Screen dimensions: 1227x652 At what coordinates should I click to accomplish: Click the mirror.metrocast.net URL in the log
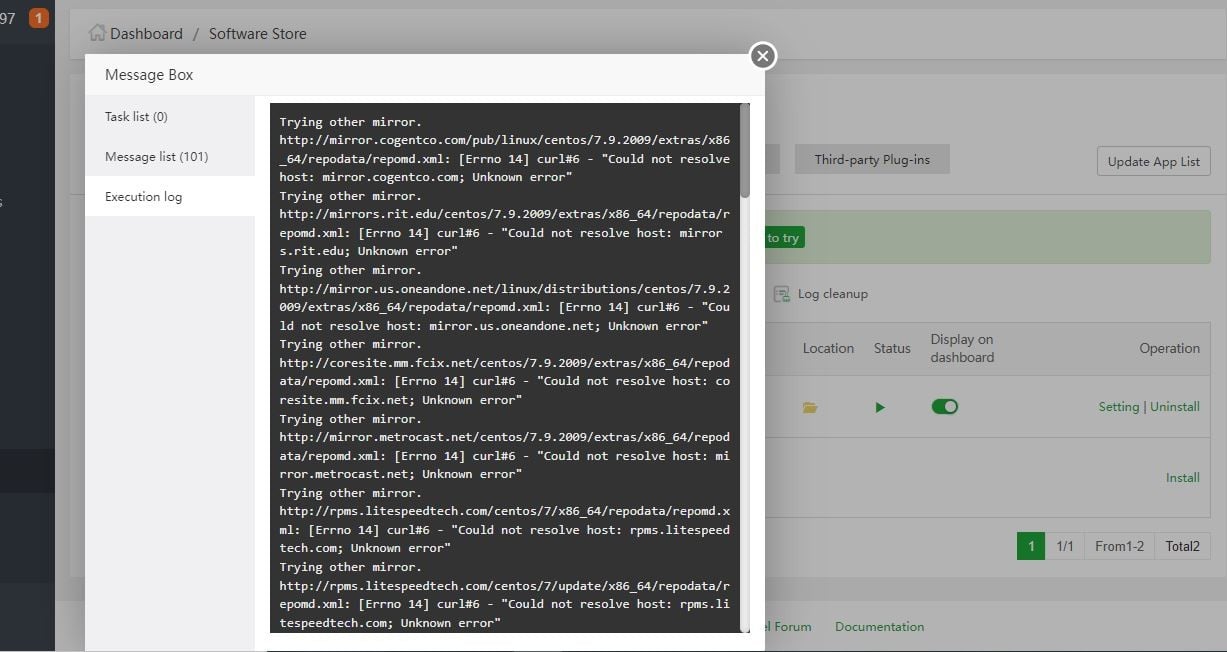click(505, 446)
